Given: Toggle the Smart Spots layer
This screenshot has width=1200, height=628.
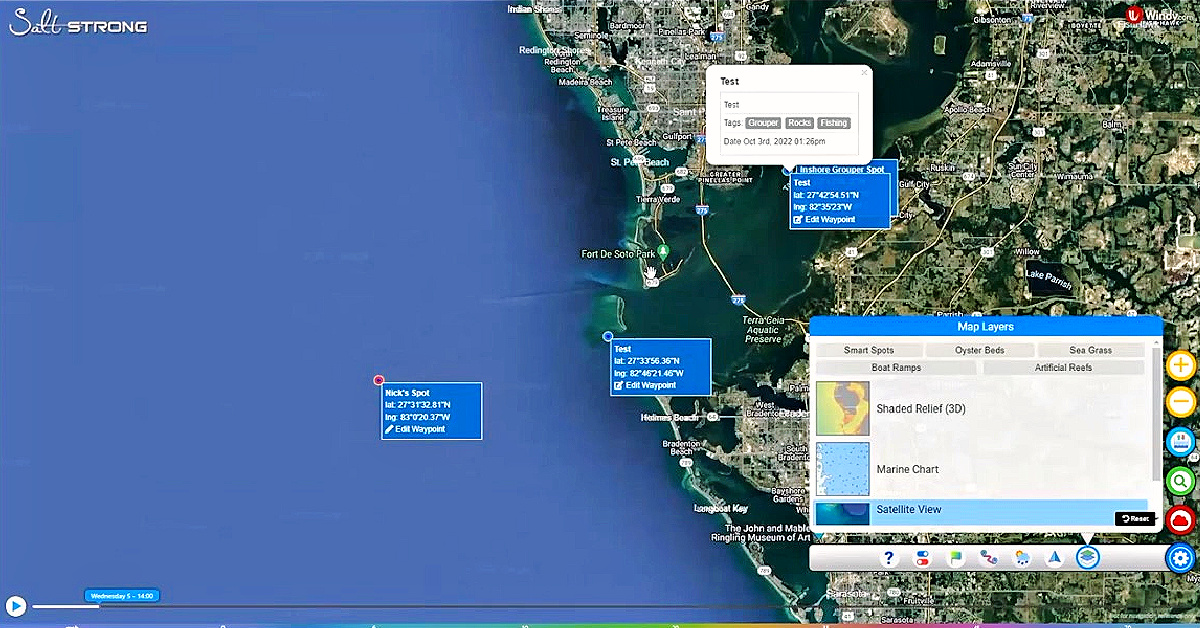Looking at the screenshot, I should tap(868, 350).
